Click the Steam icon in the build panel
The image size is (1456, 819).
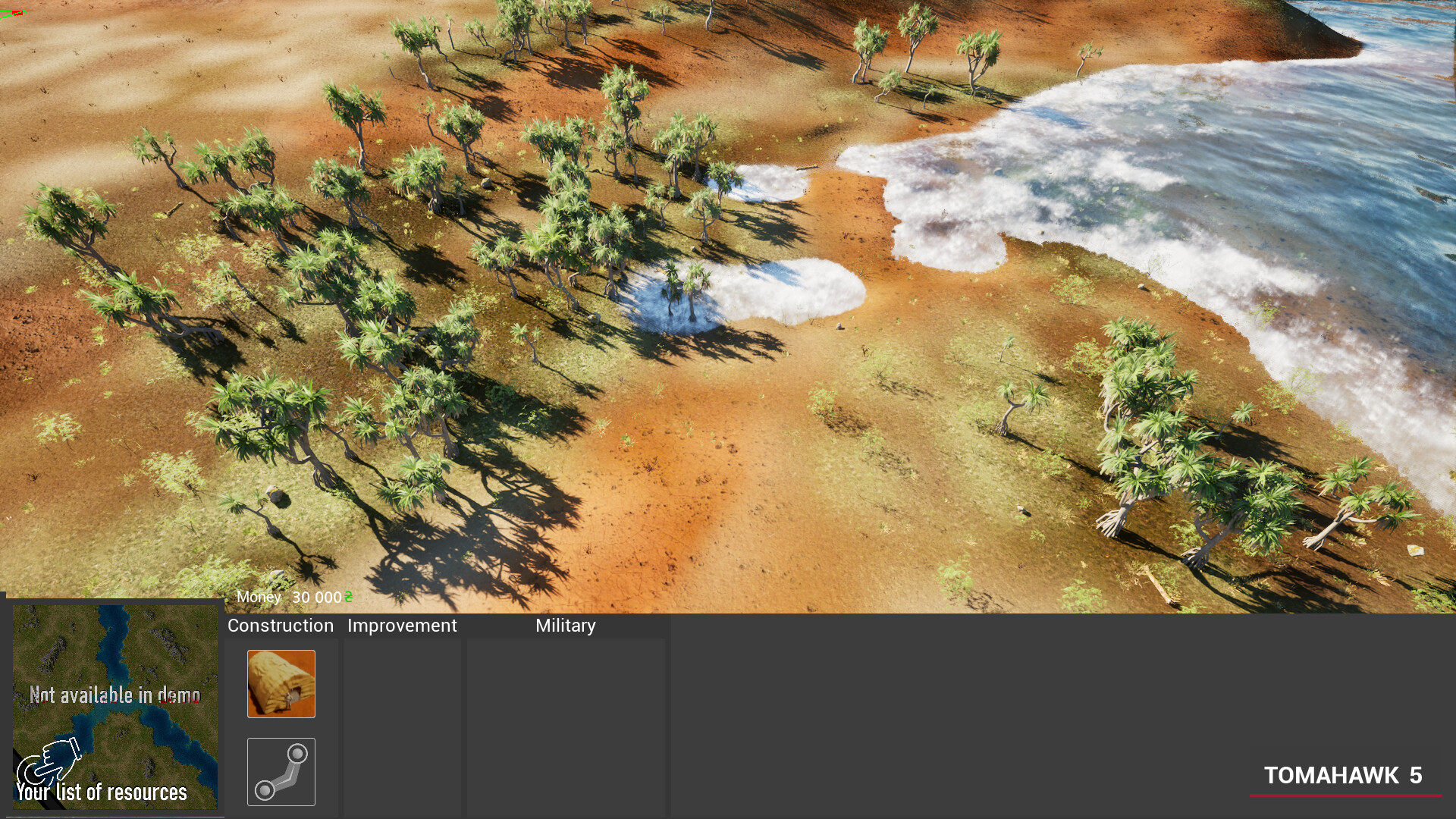[x=281, y=771]
